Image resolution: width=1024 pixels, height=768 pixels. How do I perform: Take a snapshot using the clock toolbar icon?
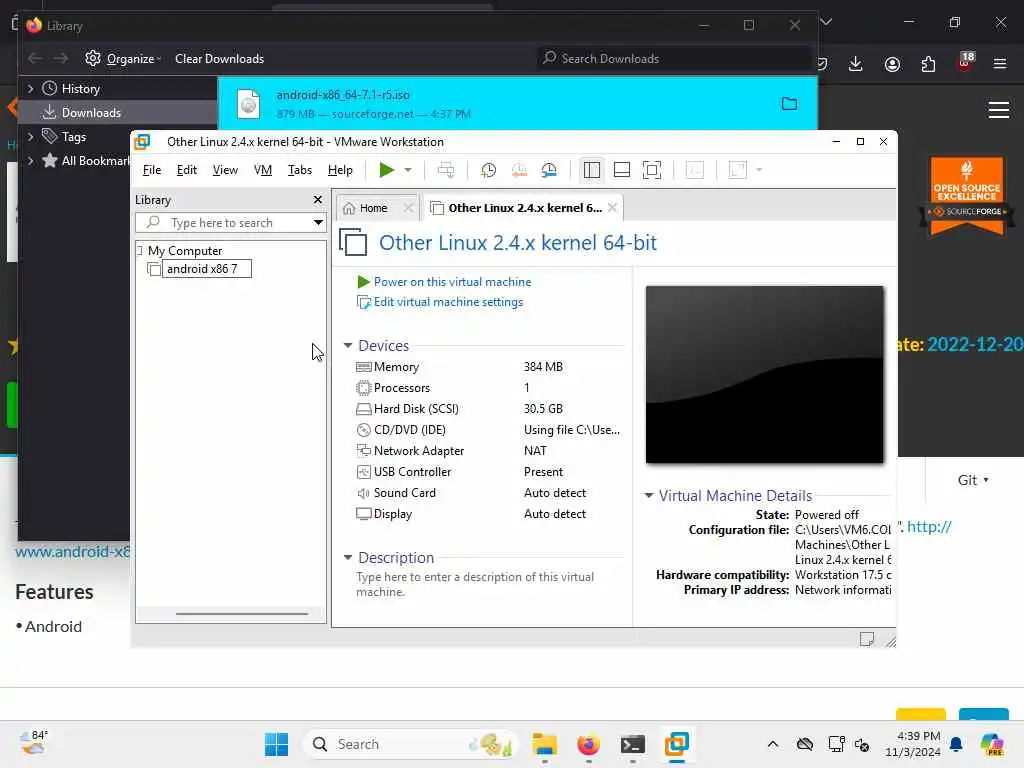[x=488, y=170]
